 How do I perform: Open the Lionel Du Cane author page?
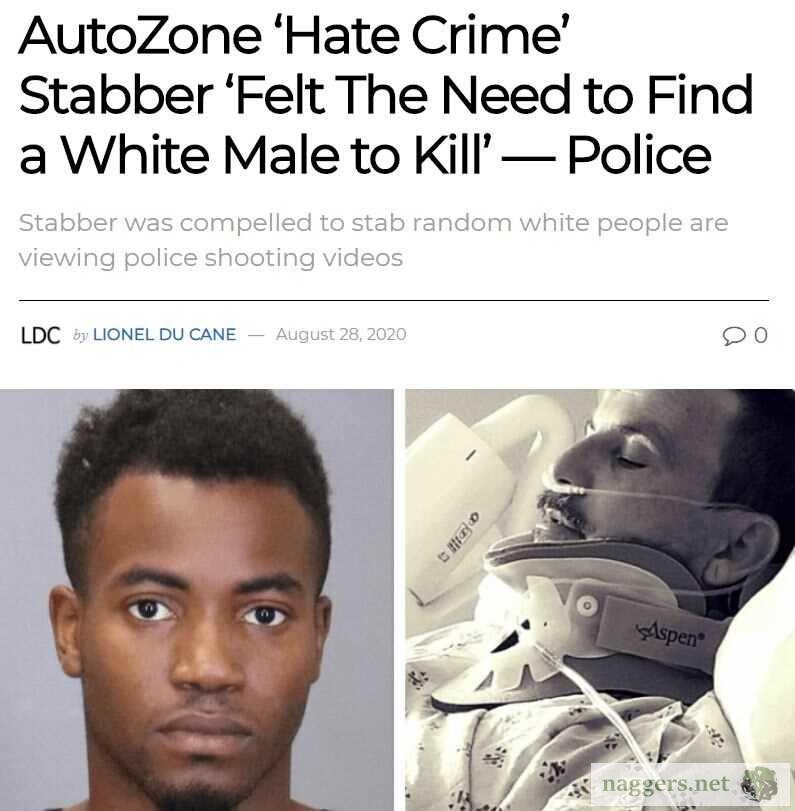164,334
